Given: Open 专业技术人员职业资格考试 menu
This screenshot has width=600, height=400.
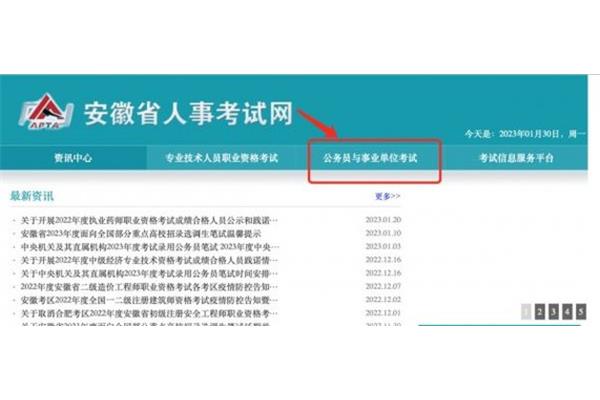Looking at the screenshot, I should click(x=222, y=158).
